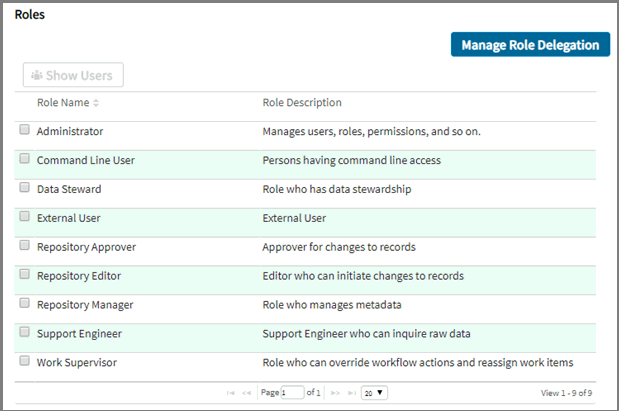Mark the External User checkbox

click(25, 217)
